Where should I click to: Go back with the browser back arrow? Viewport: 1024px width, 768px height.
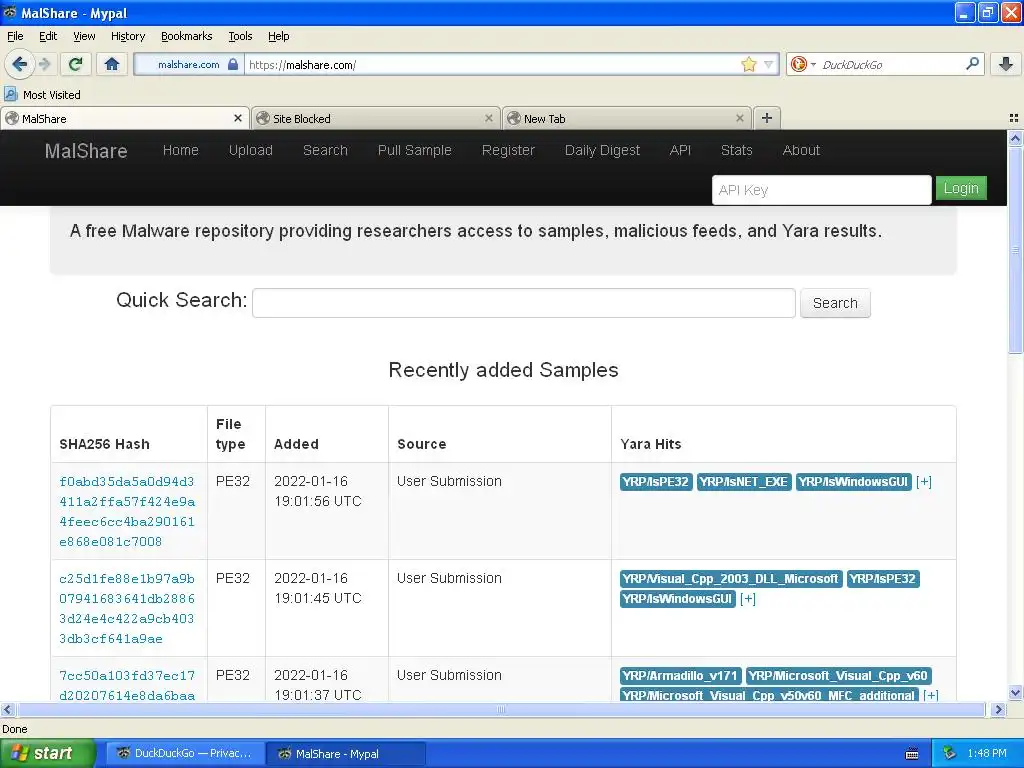pyautogui.click(x=19, y=64)
